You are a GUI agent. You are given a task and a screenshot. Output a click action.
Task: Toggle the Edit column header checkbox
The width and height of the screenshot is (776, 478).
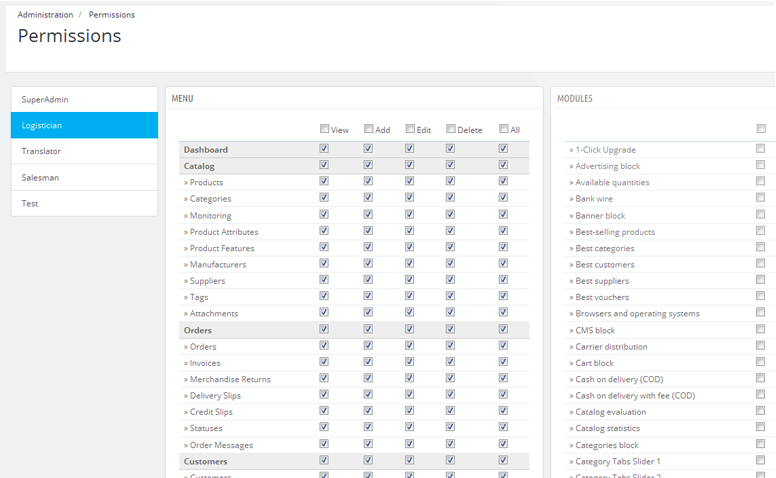(x=410, y=129)
